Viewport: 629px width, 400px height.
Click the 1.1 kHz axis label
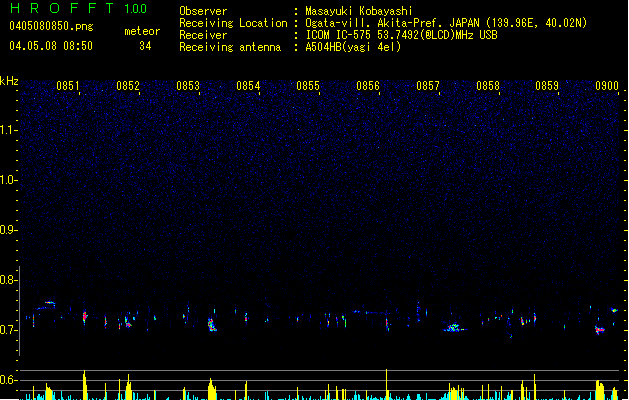coord(8,130)
